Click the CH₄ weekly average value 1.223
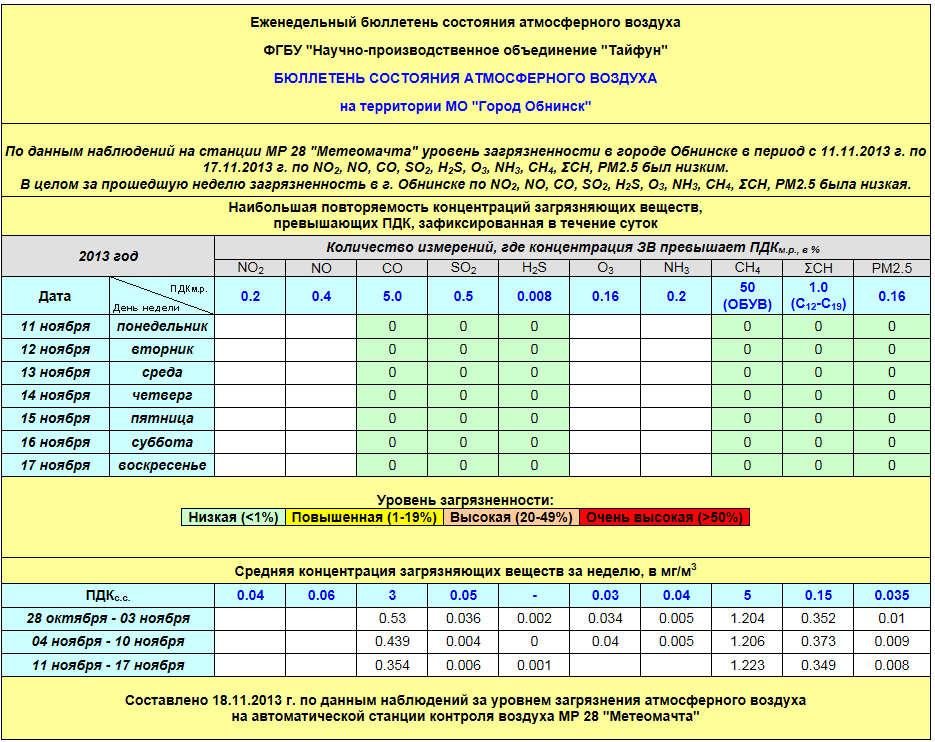The image size is (935, 742). (748, 665)
